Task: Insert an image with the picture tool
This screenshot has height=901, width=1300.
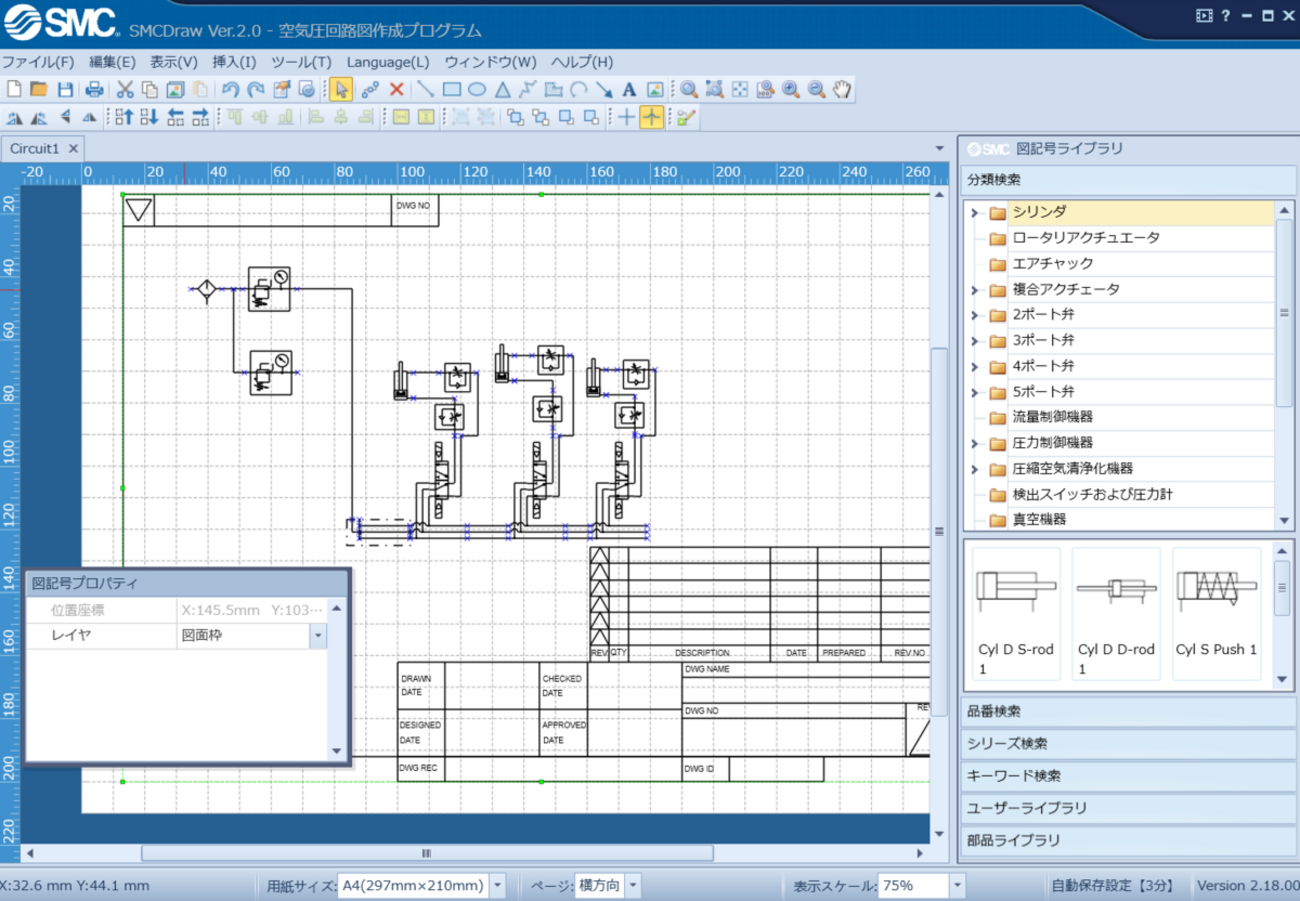Action: (x=655, y=90)
